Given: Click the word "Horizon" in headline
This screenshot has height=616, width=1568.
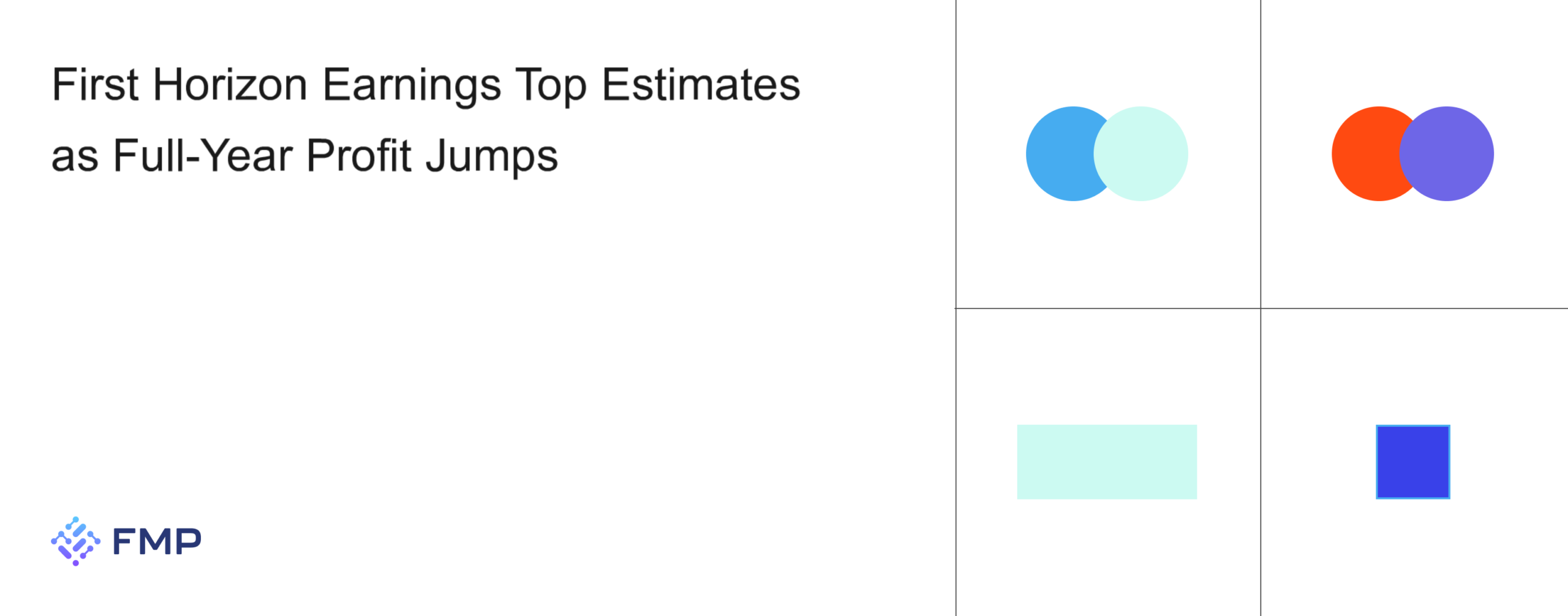Looking at the screenshot, I should tap(230, 85).
